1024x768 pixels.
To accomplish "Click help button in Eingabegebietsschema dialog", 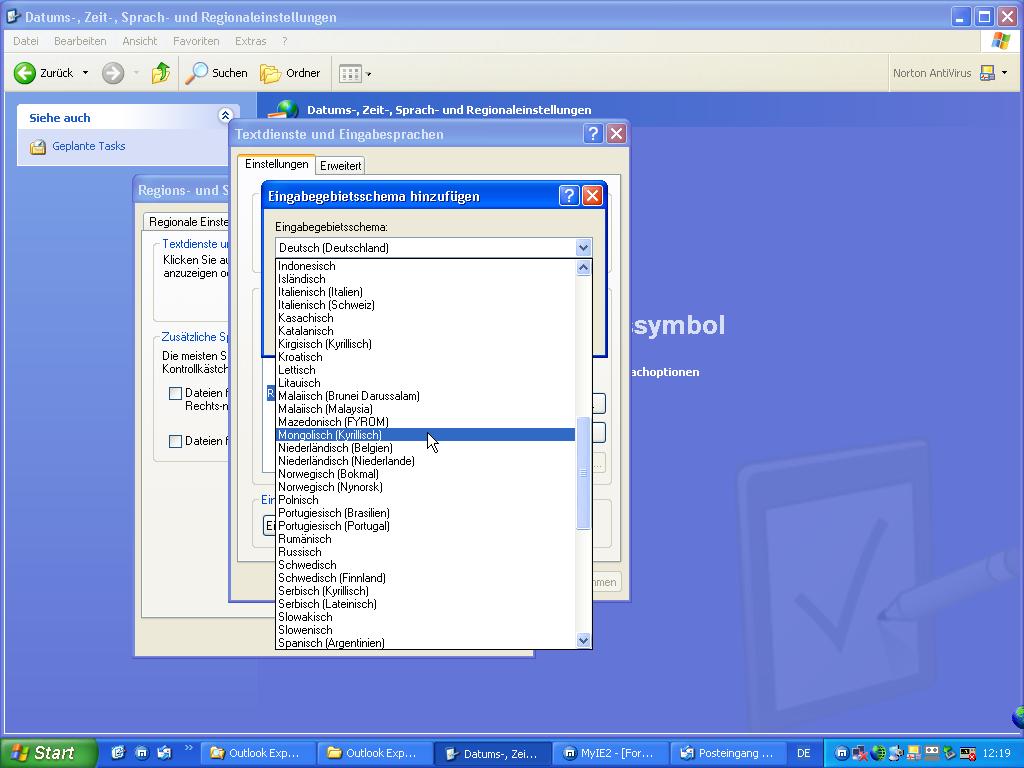I will pos(569,196).
